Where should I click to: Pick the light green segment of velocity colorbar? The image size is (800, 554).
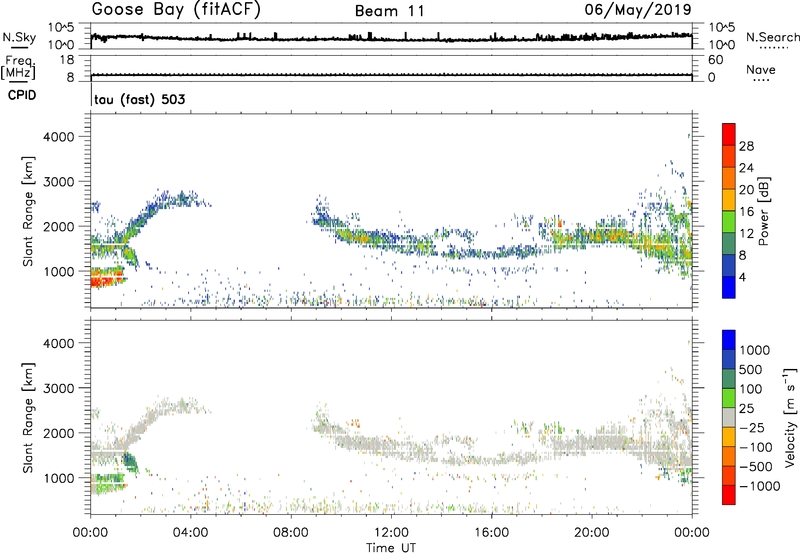pos(729,398)
